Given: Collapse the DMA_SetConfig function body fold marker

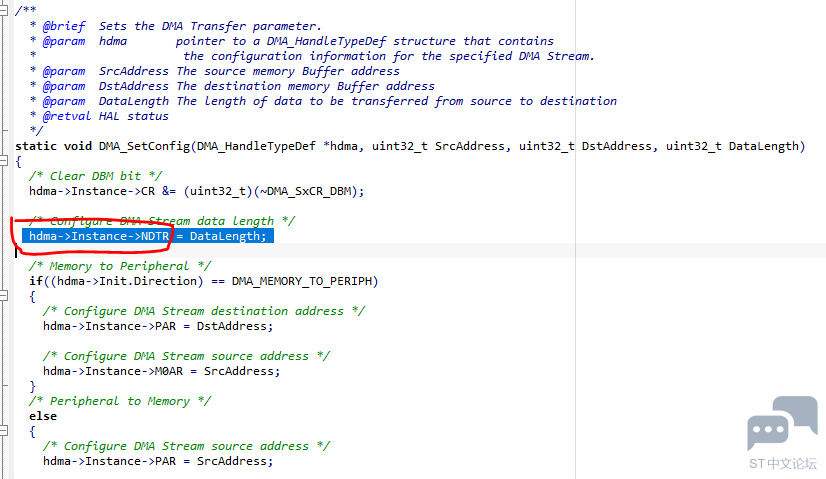Looking at the screenshot, I should coord(3,161).
